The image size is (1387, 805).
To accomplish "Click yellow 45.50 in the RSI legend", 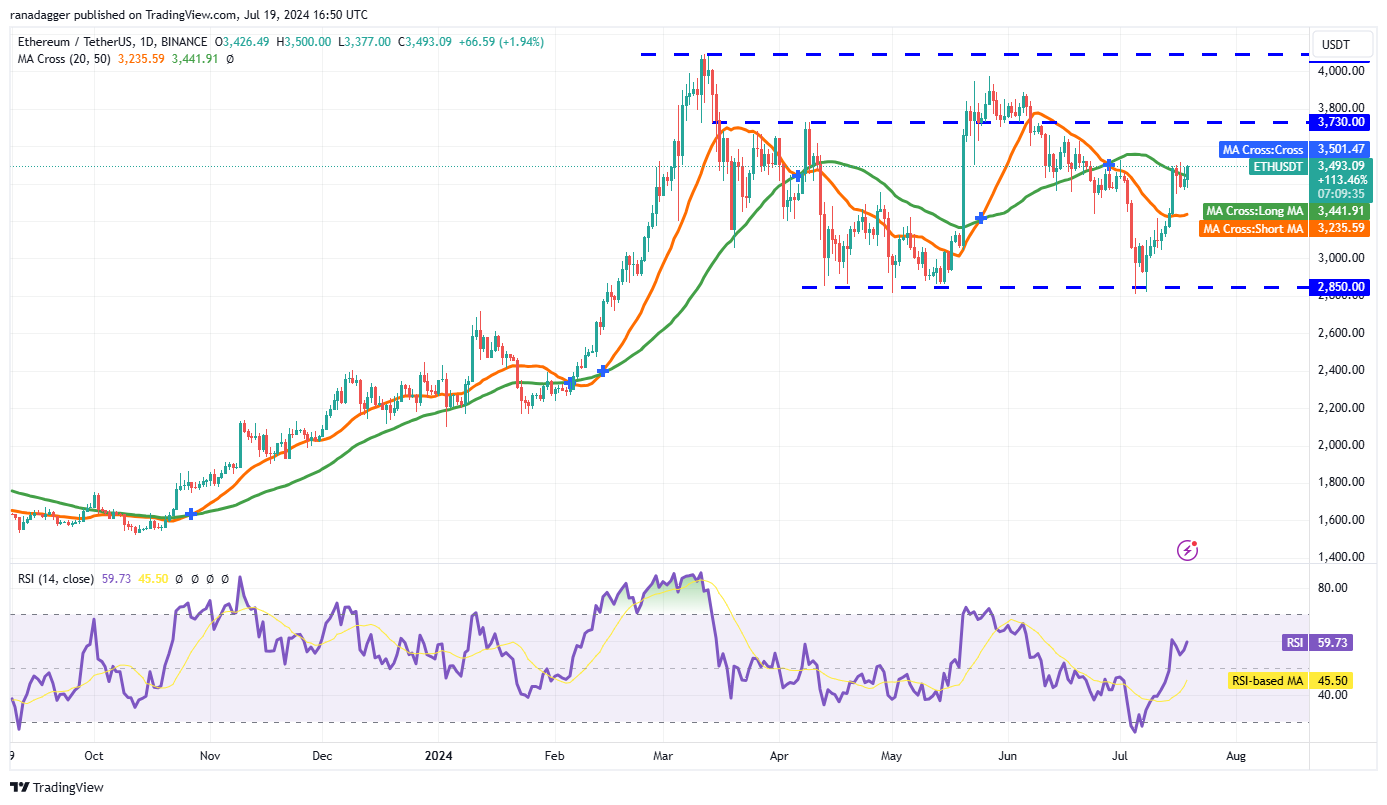I will point(151,578).
